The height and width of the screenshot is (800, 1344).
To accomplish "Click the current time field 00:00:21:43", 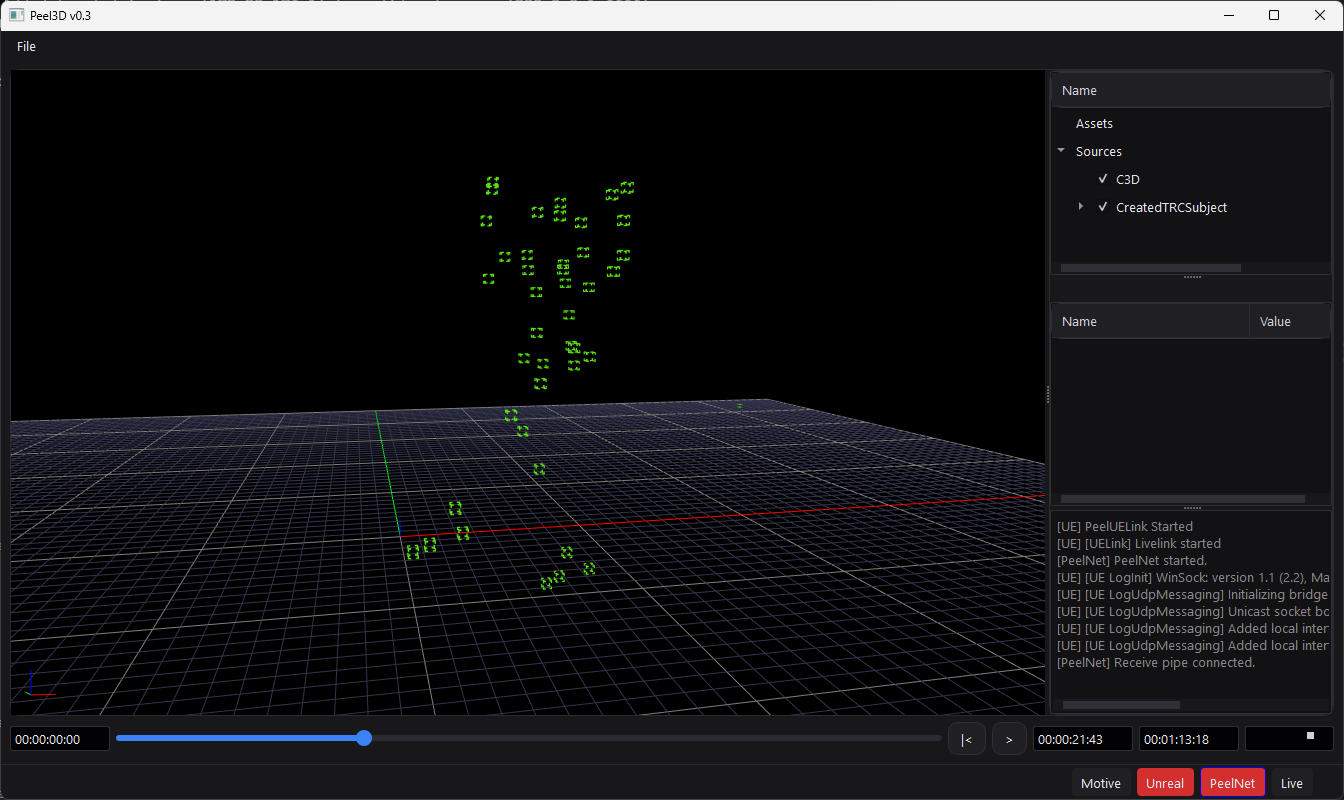I will click(1082, 739).
